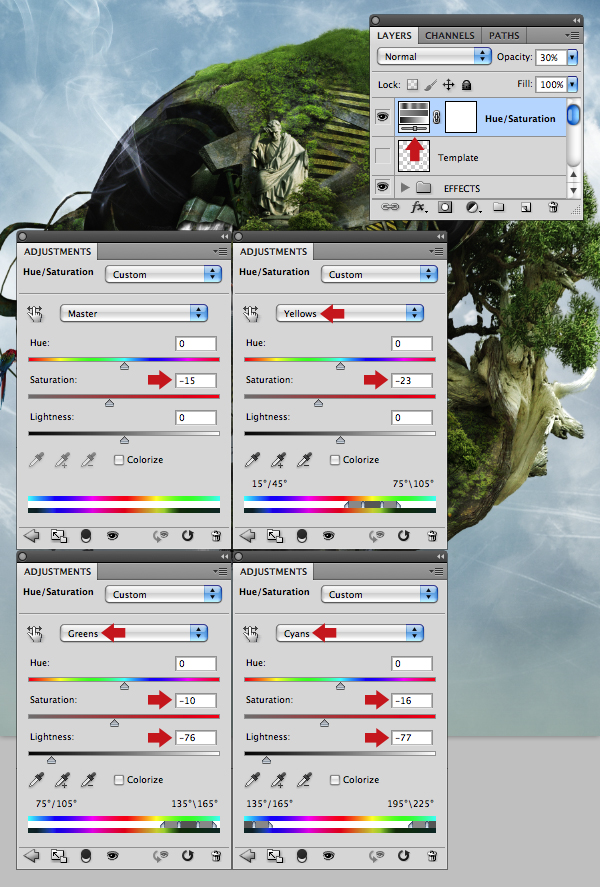Enable Colorize in Greens panel
The image size is (600, 887).
(x=119, y=780)
